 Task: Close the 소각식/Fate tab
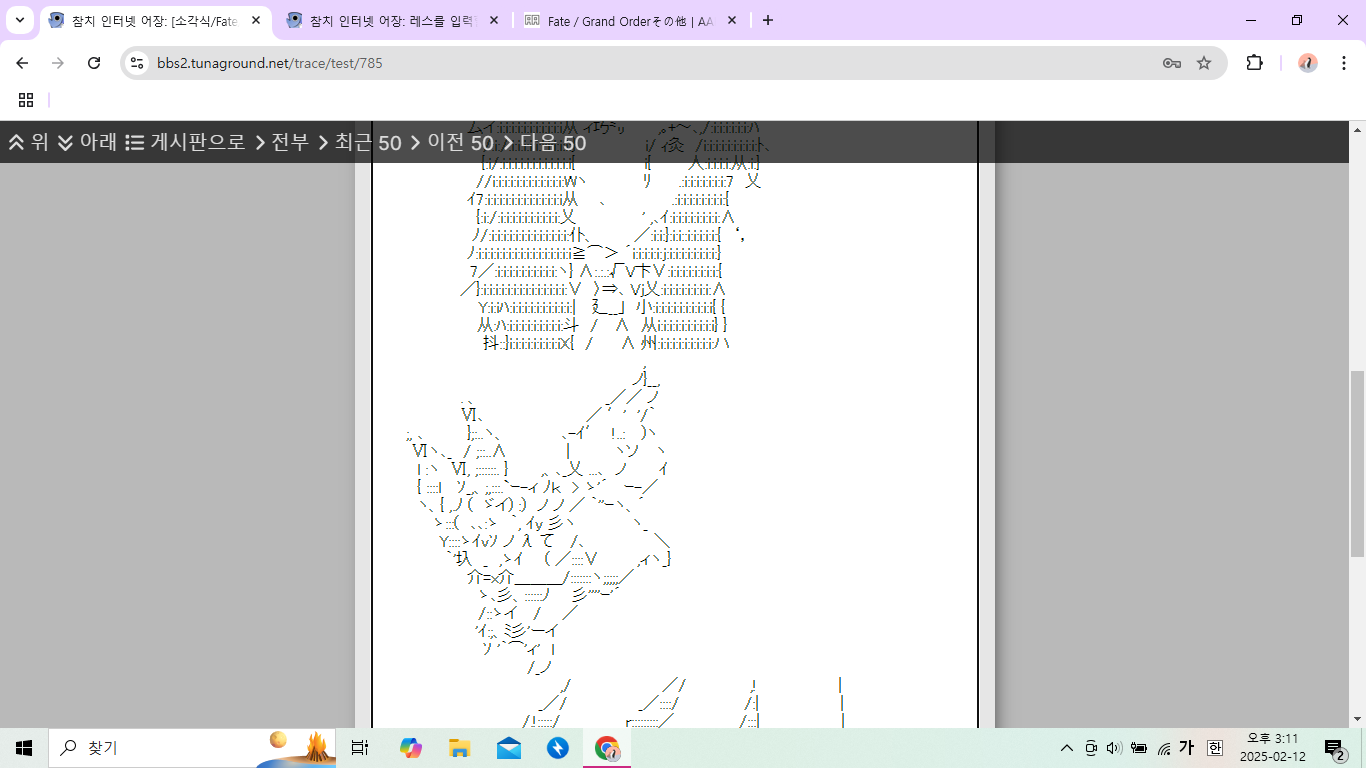(256, 20)
